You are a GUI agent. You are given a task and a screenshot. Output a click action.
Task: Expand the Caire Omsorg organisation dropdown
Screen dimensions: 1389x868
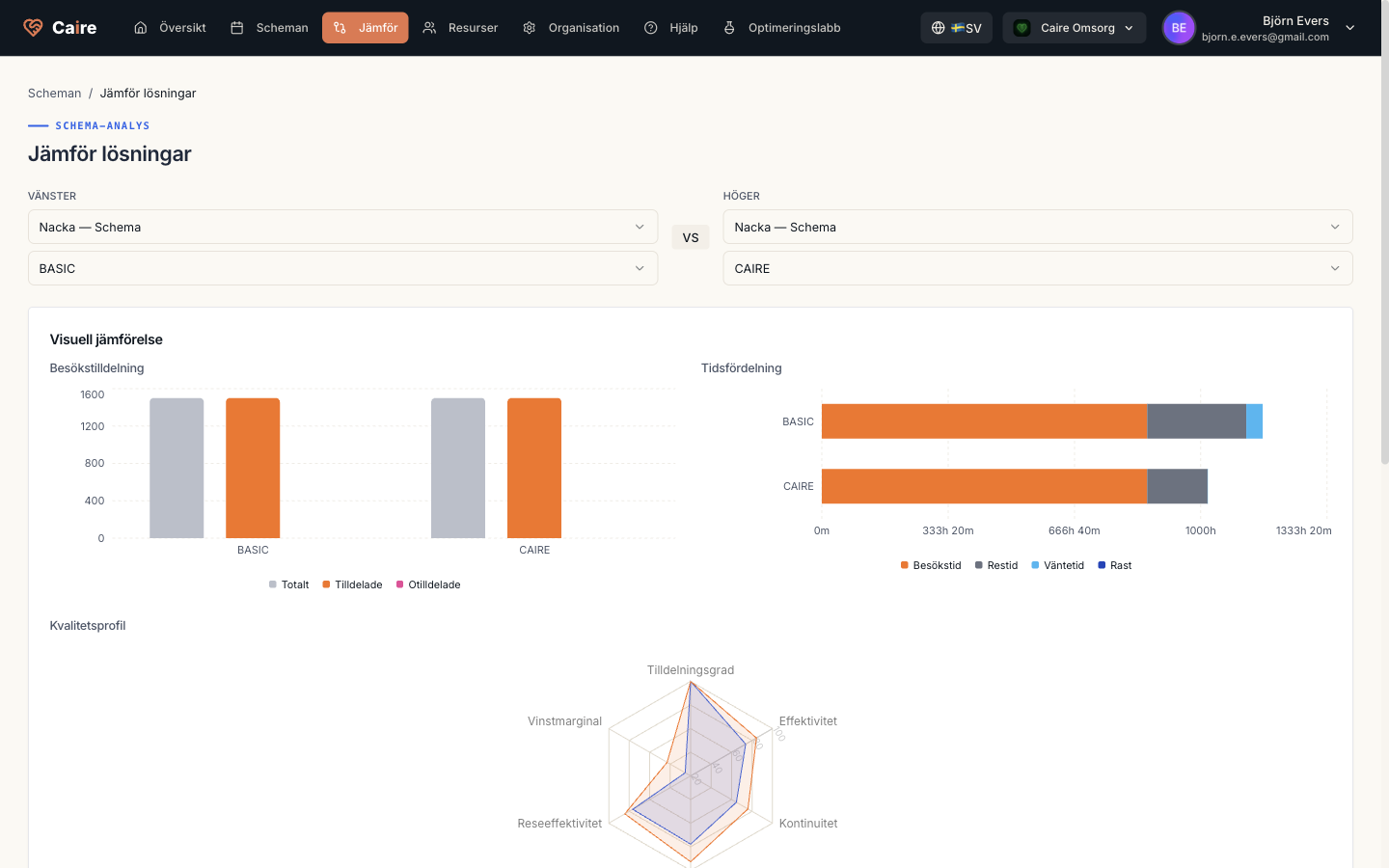point(1075,28)
